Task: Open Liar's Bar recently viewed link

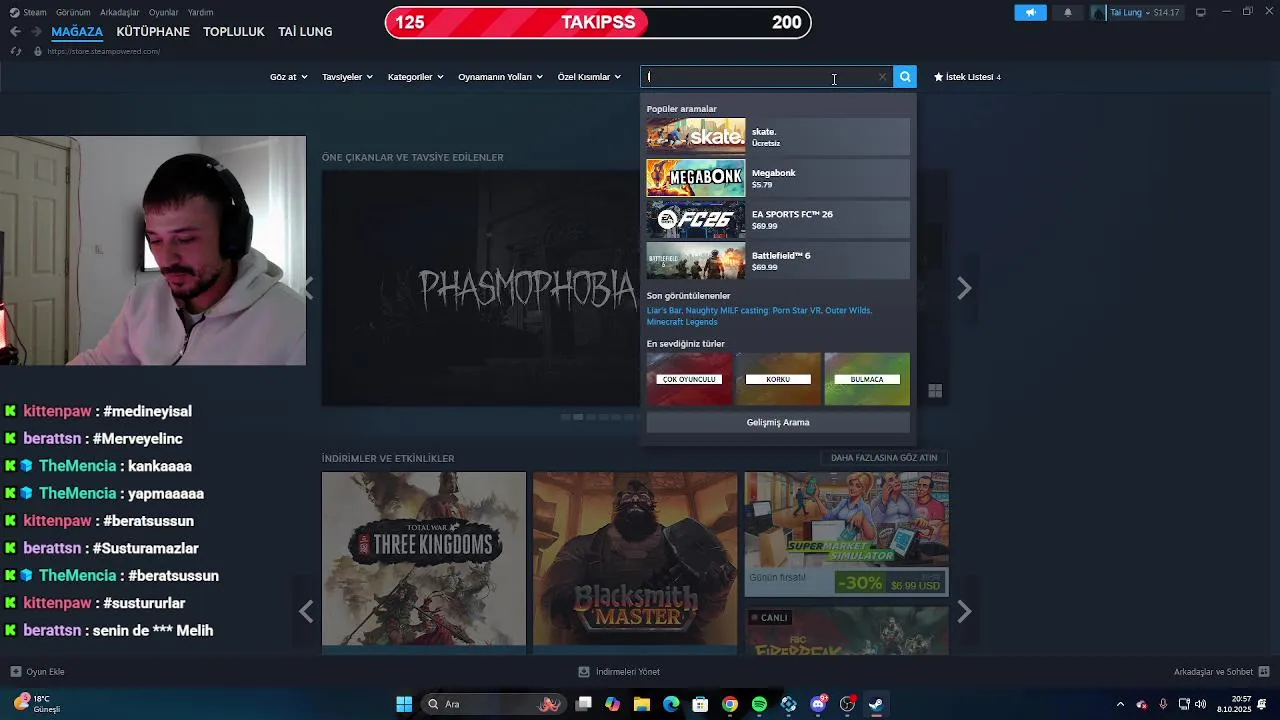Action: click(x=664, y=311)
